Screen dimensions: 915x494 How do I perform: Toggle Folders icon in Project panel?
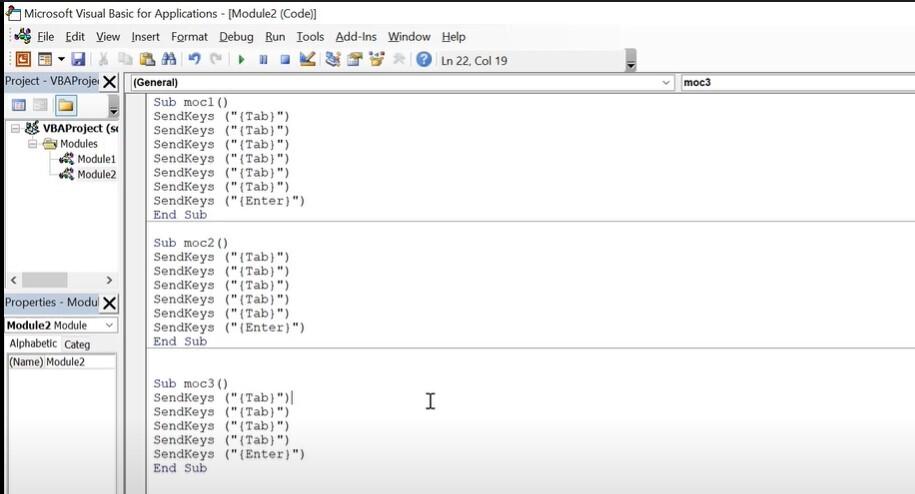pyautogui.click(x=66, y=106)
